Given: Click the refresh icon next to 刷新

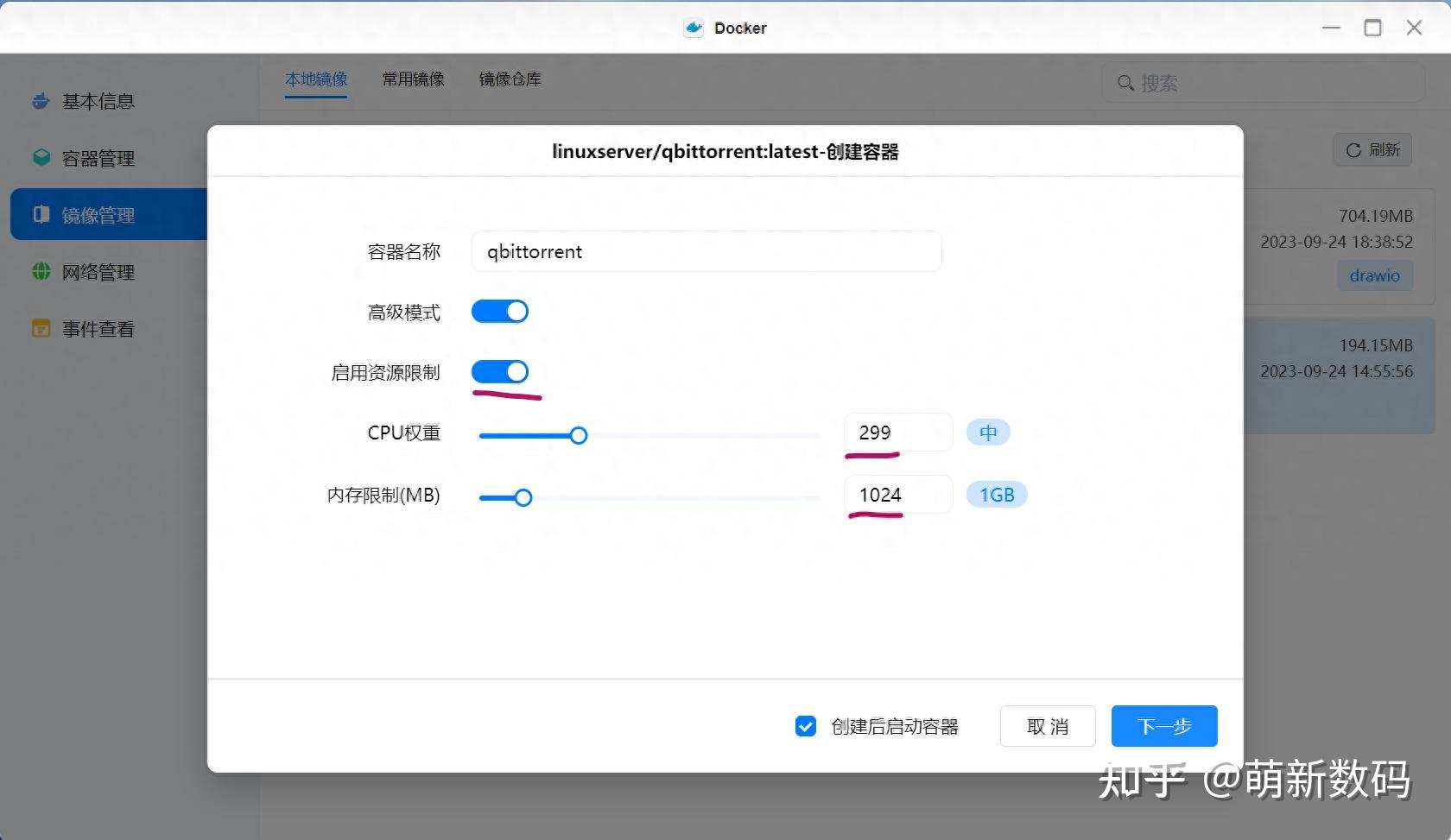Looking at the screenshot, I should point(1353,149).
